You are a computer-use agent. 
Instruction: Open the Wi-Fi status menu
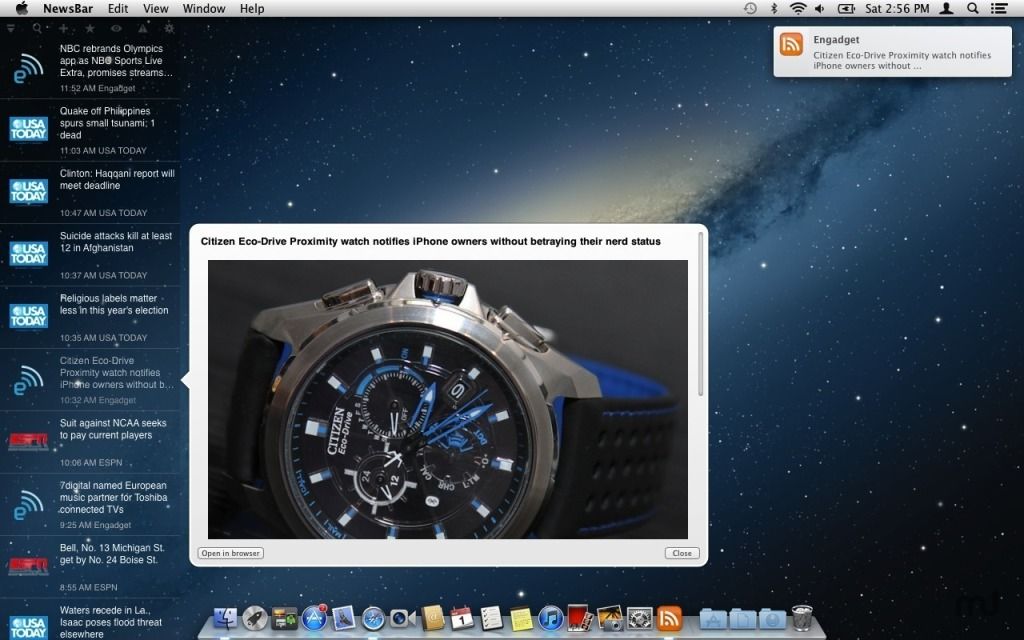[797, 8]
